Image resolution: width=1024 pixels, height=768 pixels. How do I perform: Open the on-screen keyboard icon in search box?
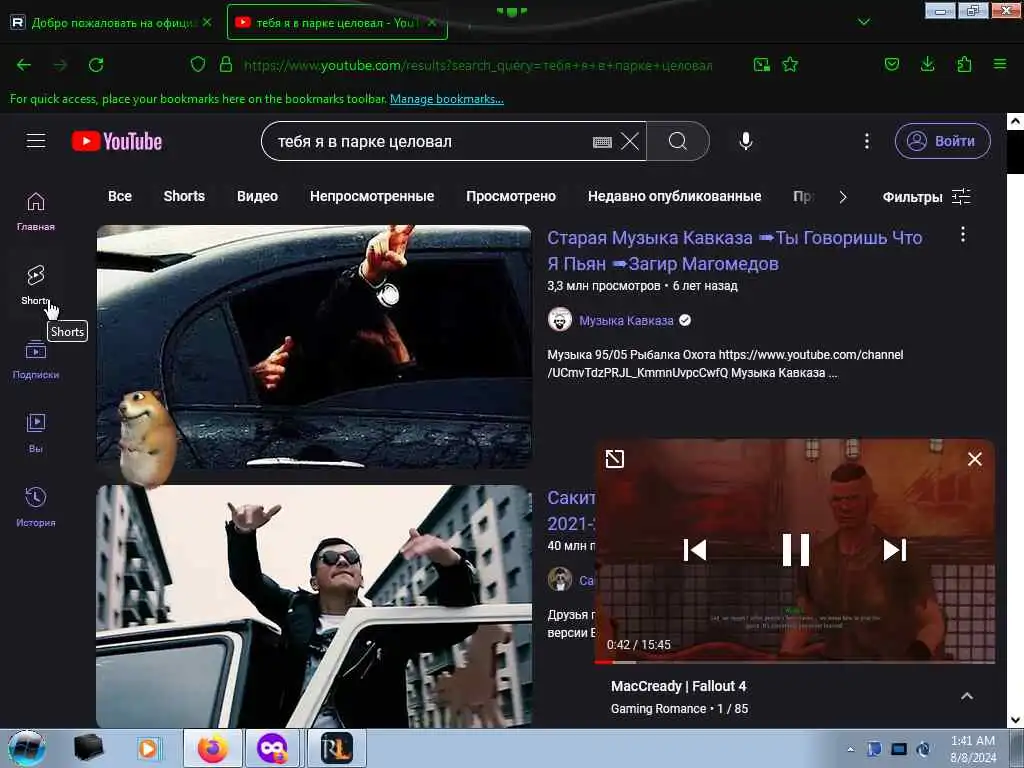pos(601,142)
